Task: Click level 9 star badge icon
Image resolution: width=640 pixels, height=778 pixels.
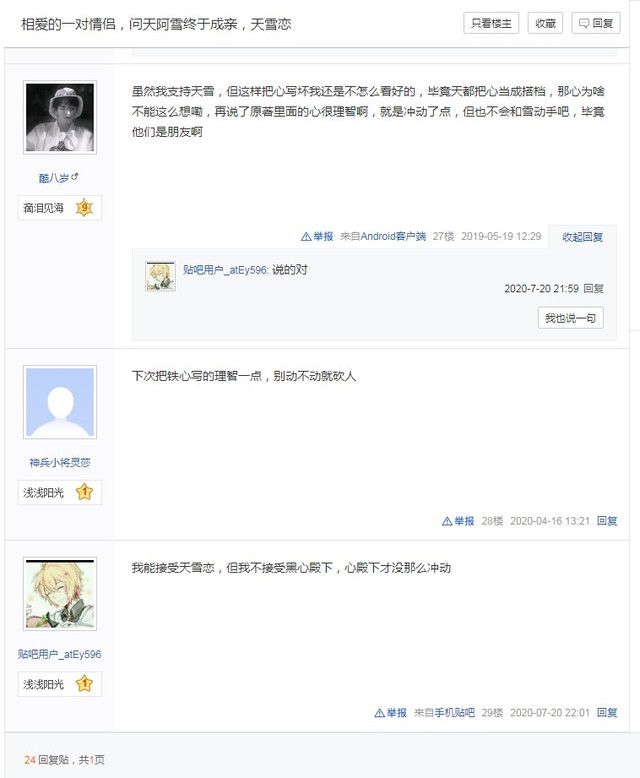Action: (x=84, y=207)
